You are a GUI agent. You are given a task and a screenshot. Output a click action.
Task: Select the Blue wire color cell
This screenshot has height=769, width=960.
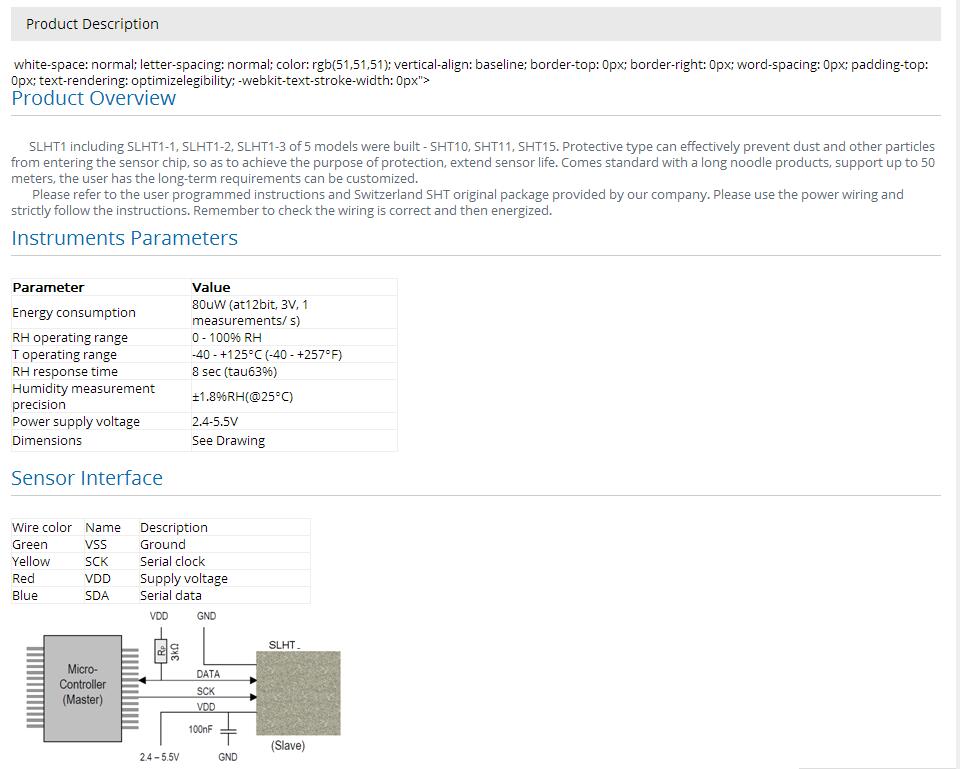tap(47, 595)
